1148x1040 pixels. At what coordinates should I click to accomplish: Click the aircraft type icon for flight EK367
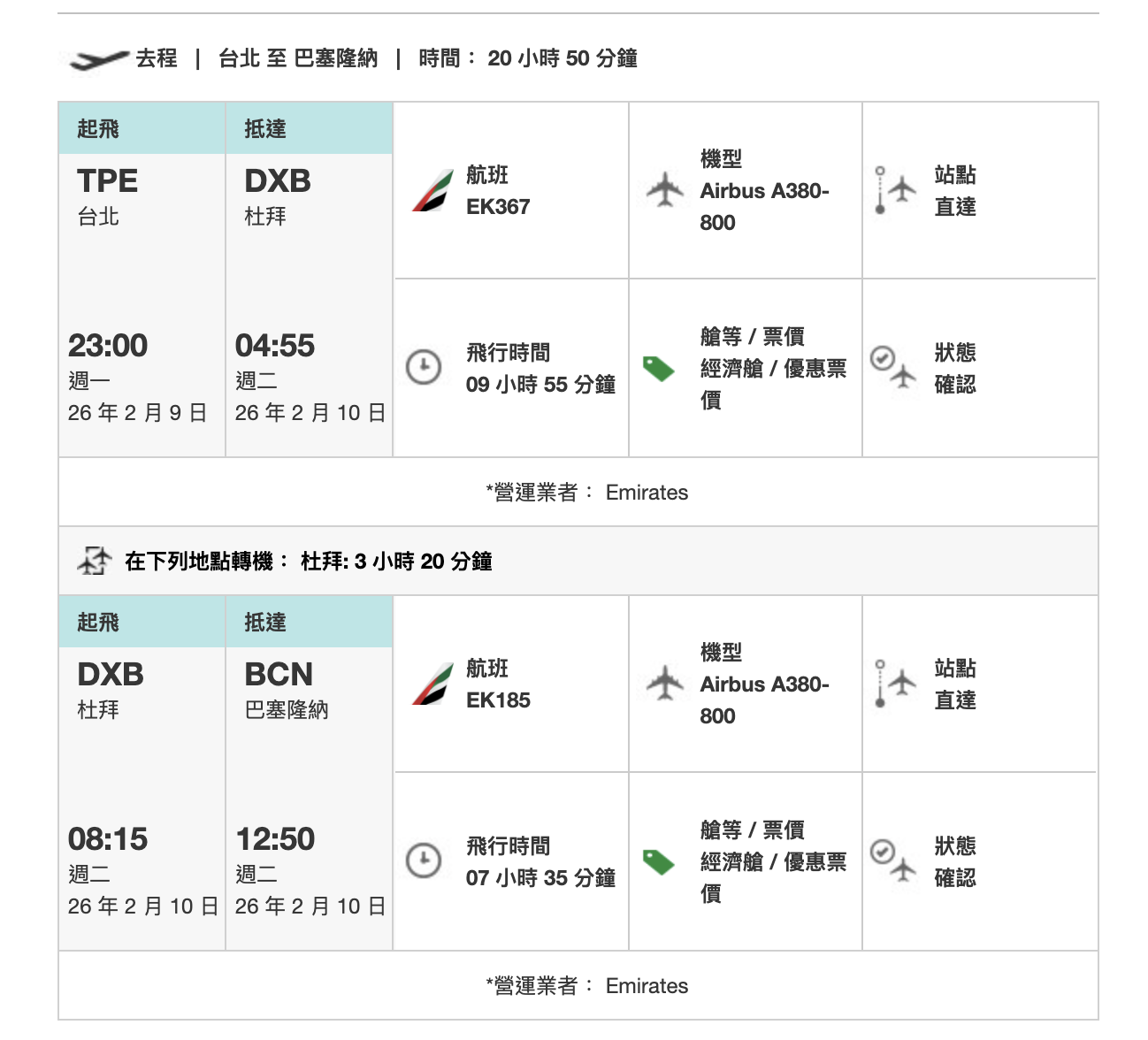(x=665, y=190)
